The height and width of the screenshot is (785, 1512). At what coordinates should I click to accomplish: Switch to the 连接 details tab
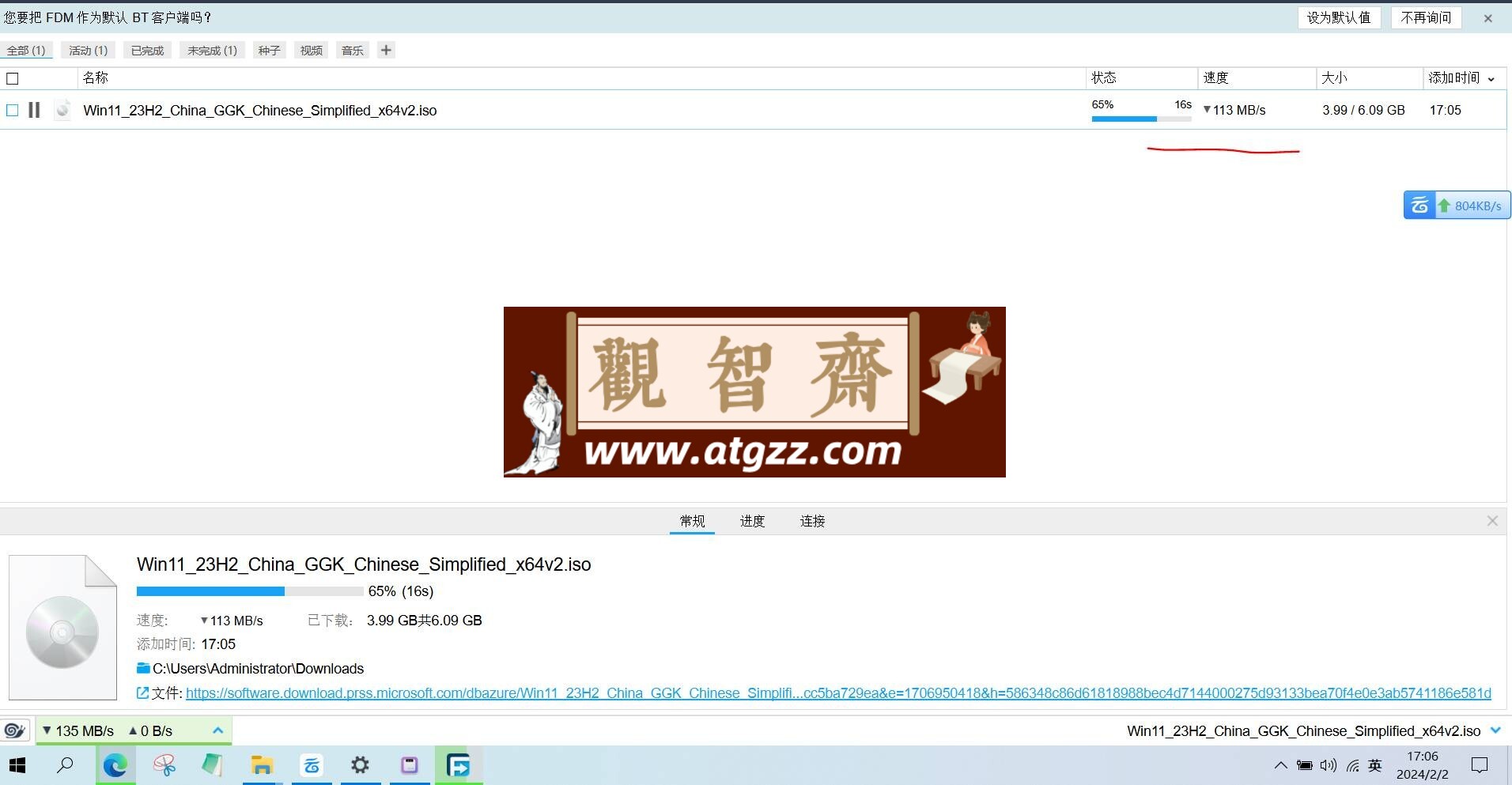812,521
